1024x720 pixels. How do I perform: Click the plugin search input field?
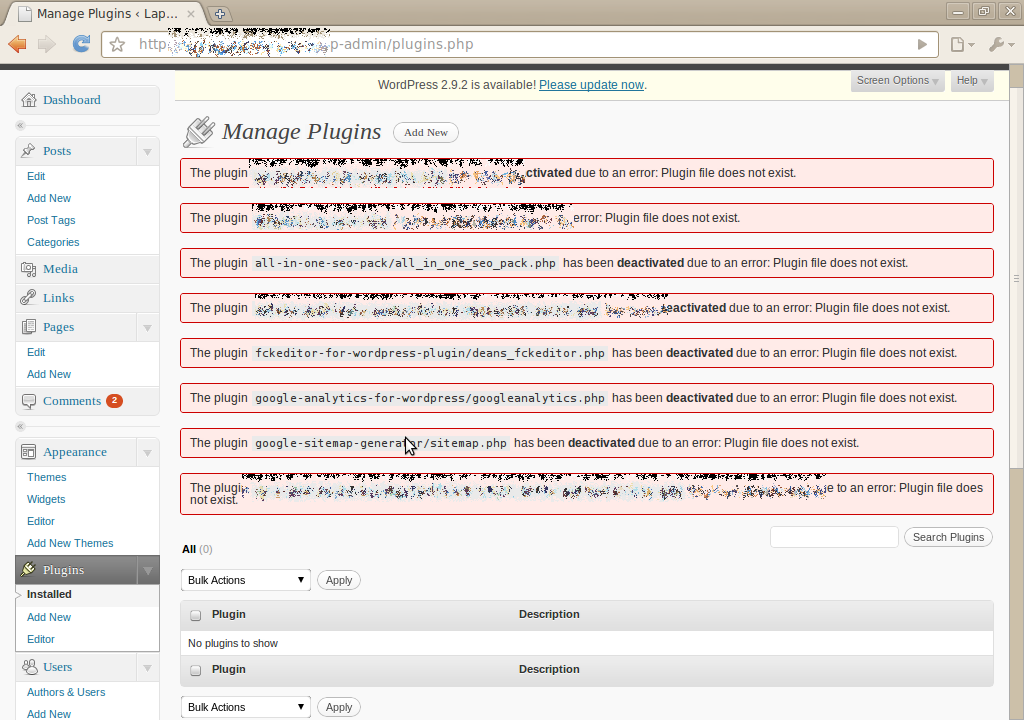pos(834,537)
